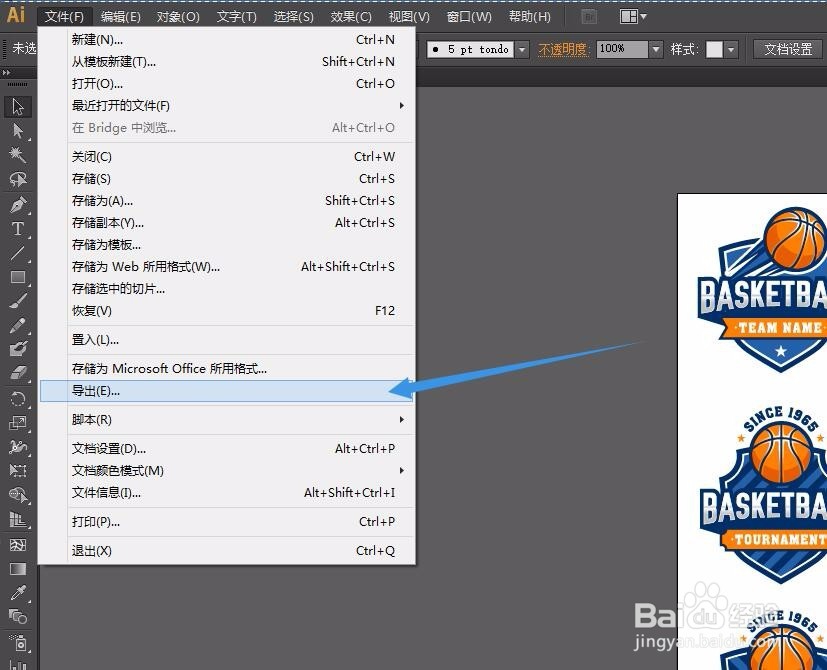Viewport: 827px width, 670px height.
Task: Select the Blend tool
Action: click(18, 616)
